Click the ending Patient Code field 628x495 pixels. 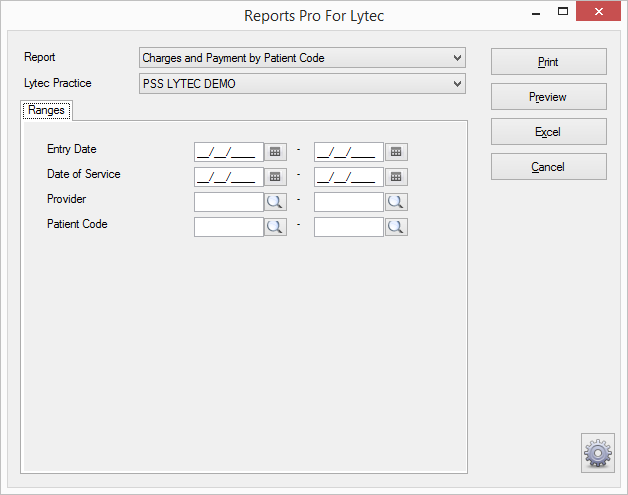click(x=349, y=227)
